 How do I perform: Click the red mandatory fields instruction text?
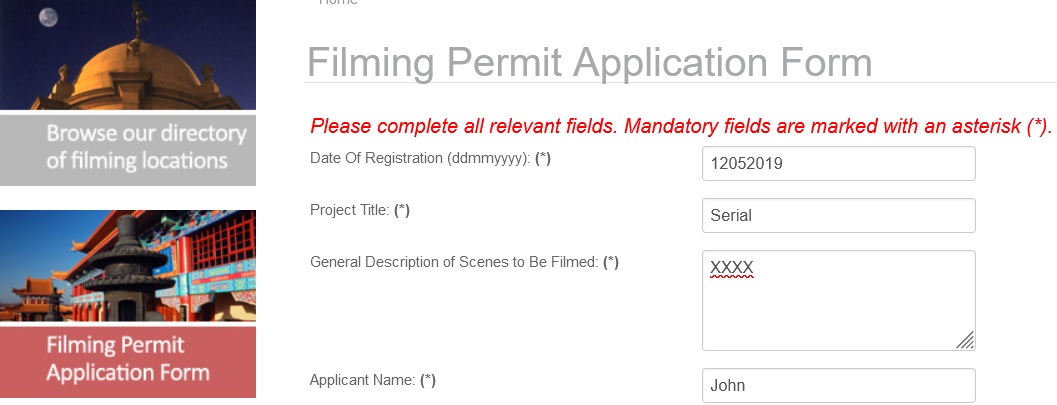coord(680,126)
